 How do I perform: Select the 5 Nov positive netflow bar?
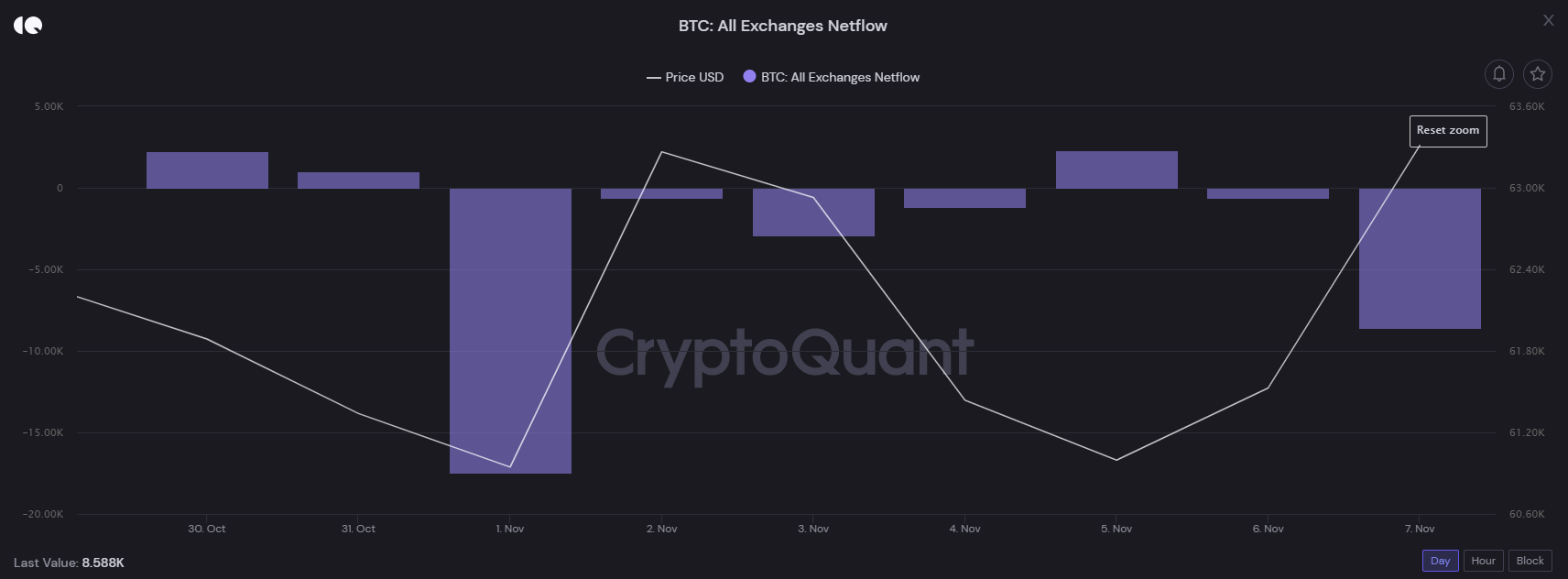[1116, 170]
